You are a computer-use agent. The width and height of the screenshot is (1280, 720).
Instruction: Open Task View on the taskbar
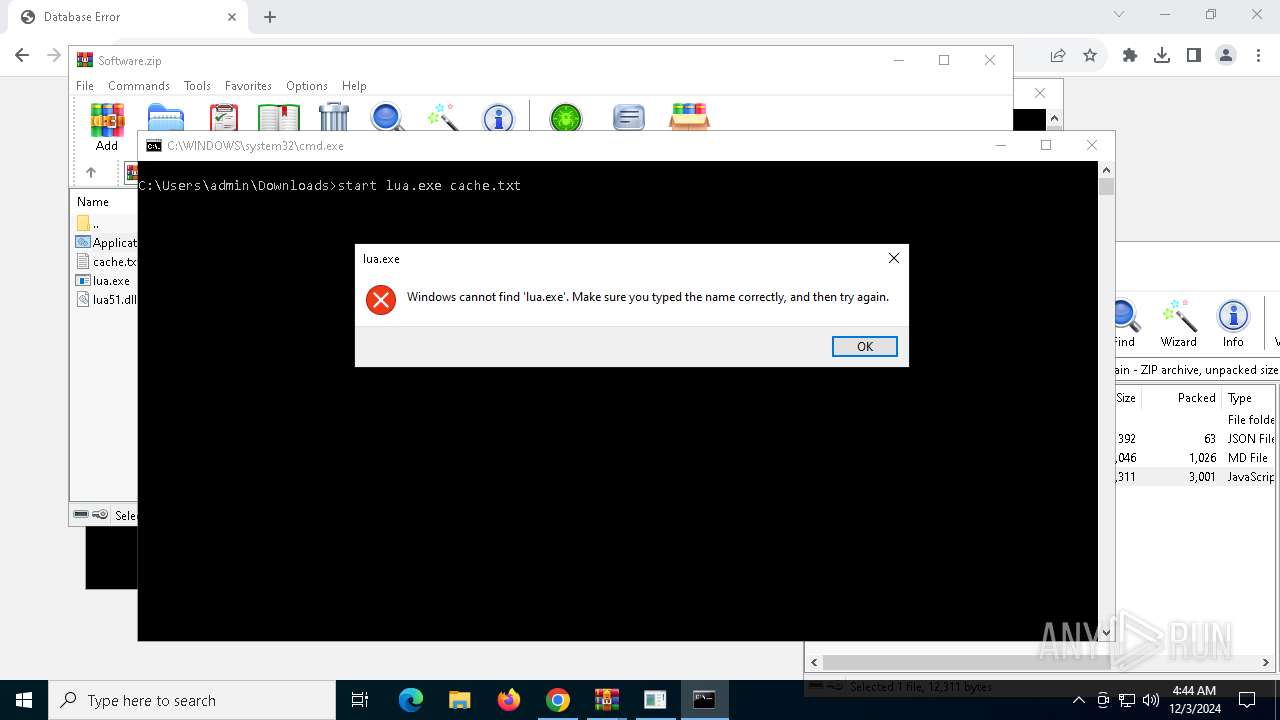tap(360, 700)
